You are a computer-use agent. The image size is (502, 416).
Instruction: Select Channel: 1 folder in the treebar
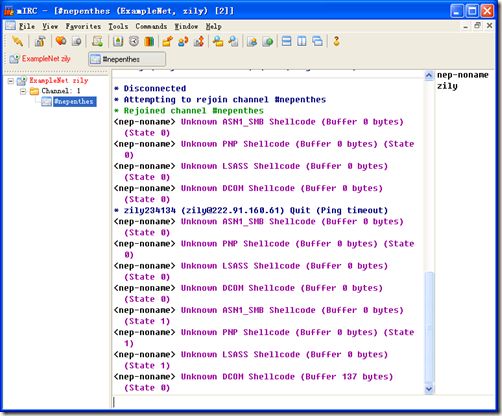point(61,91)
